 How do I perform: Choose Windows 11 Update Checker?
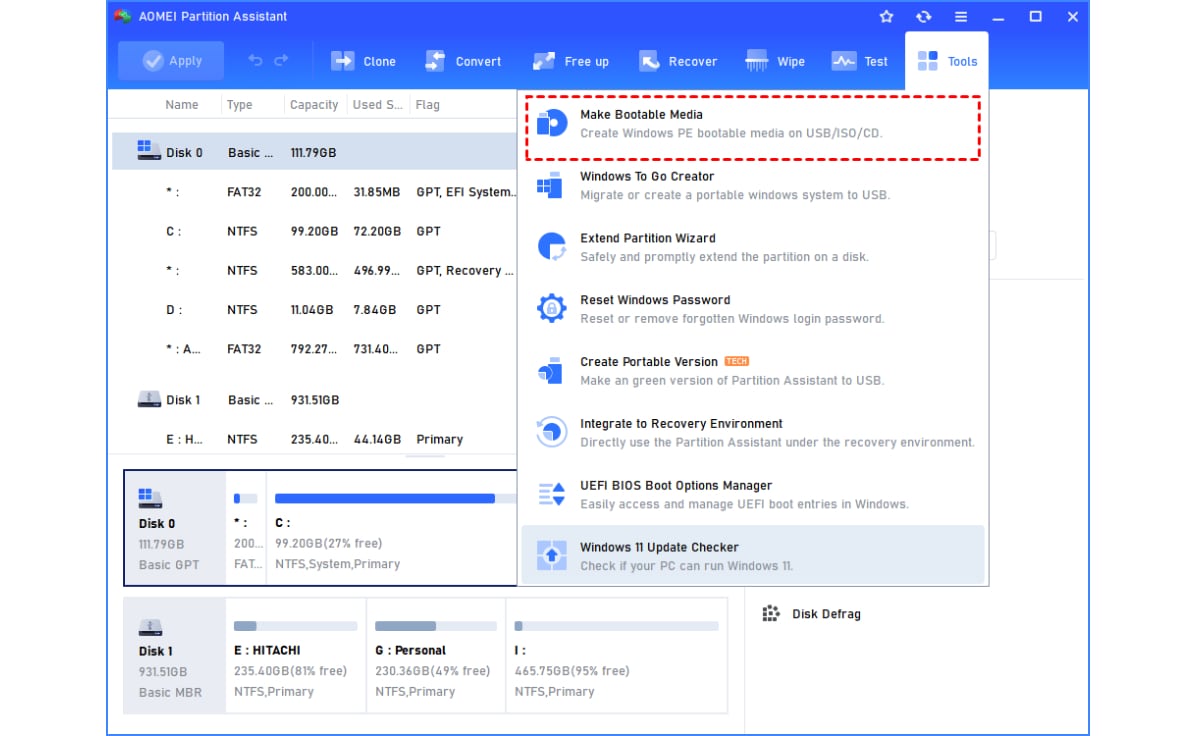point(753,556)
